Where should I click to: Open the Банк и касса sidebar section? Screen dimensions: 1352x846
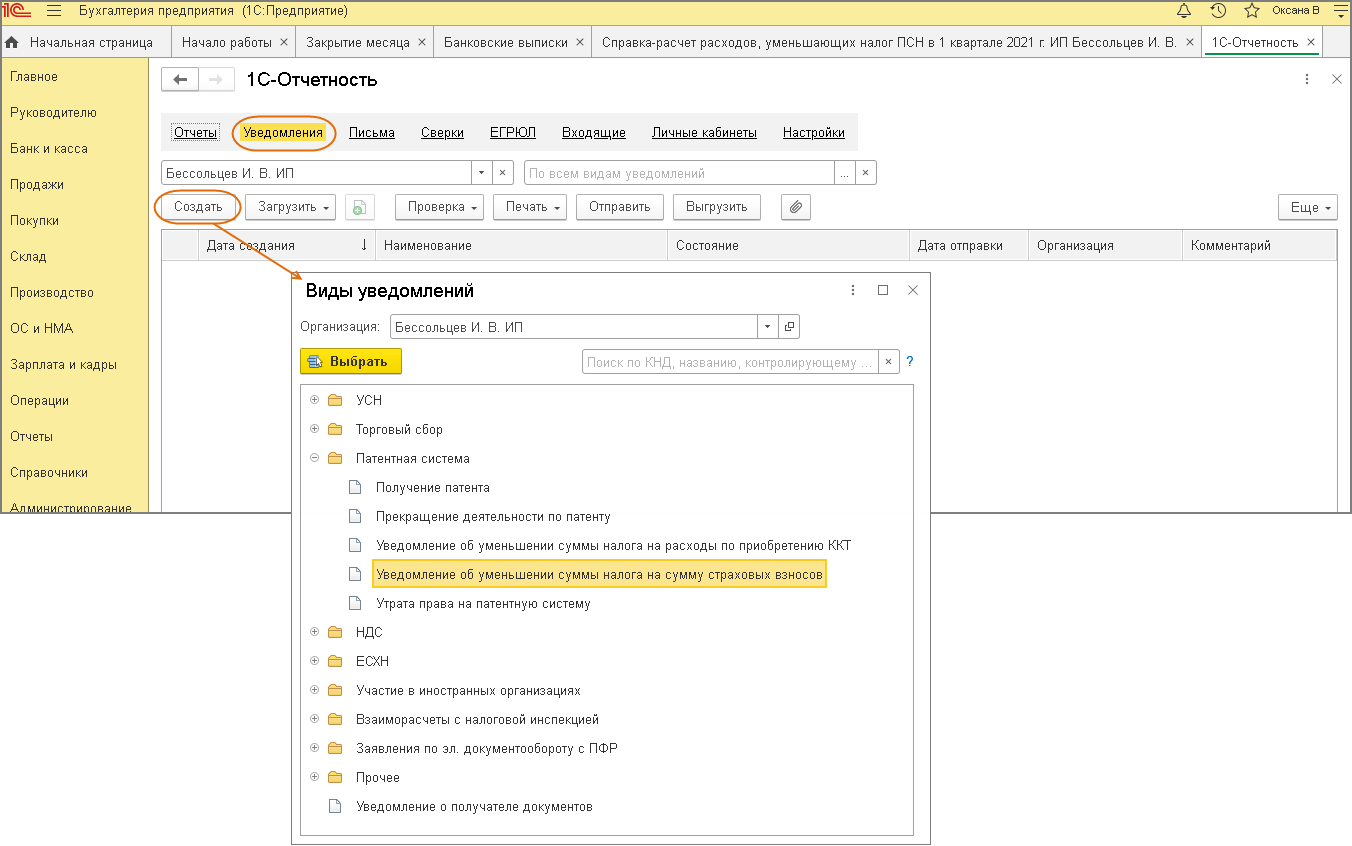click(49, 148)
